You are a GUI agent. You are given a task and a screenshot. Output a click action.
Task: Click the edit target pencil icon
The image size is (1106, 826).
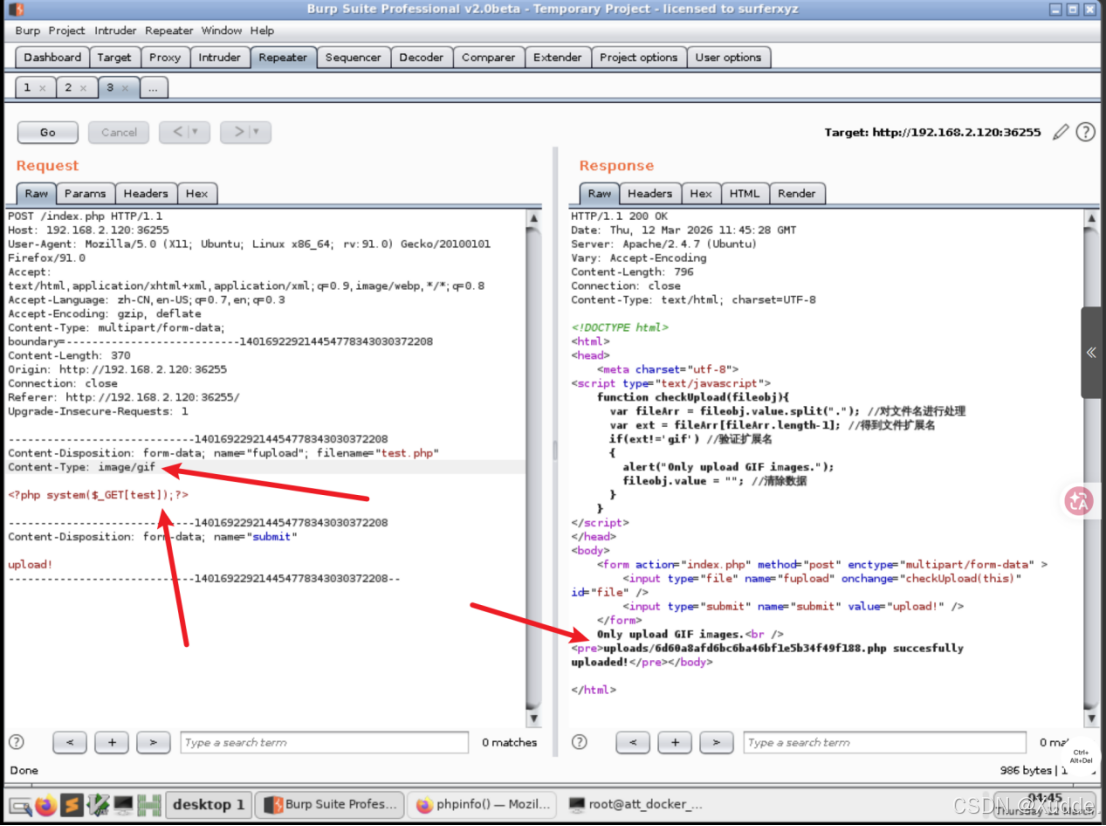[1060, 132]
